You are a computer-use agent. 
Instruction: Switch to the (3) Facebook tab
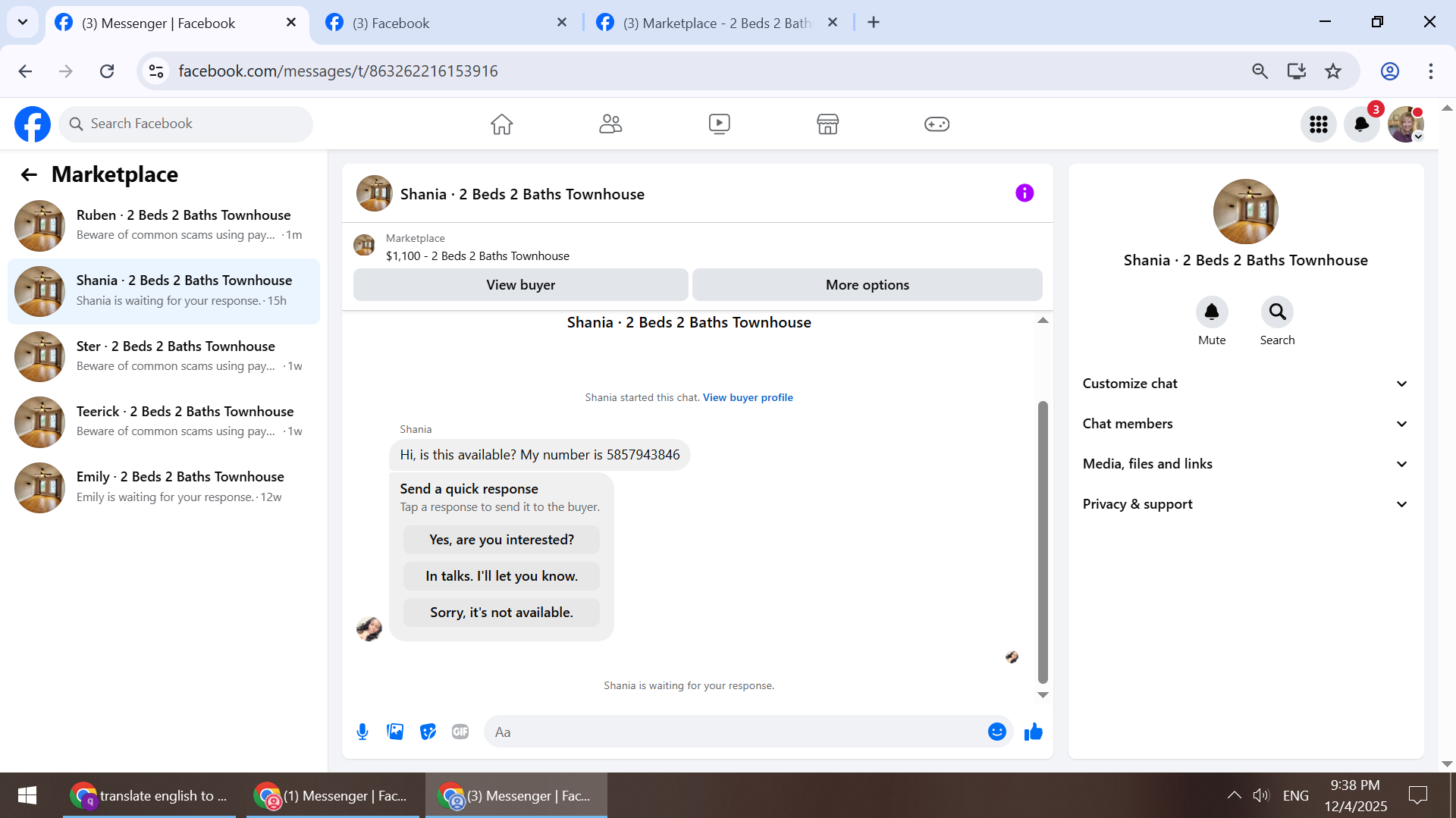point(446,23)
